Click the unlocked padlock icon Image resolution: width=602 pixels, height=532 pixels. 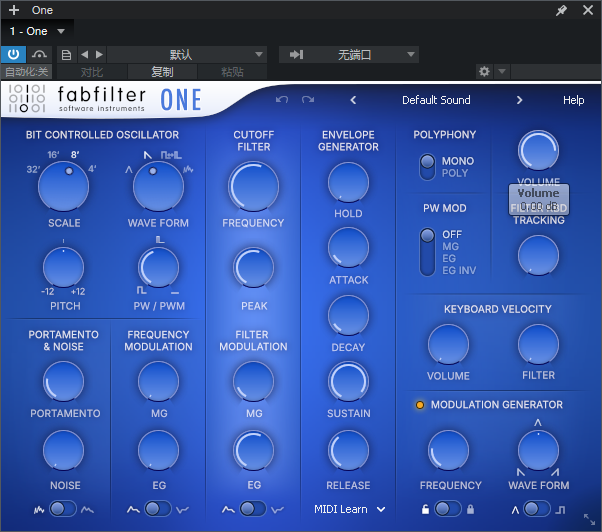[425, 509]
